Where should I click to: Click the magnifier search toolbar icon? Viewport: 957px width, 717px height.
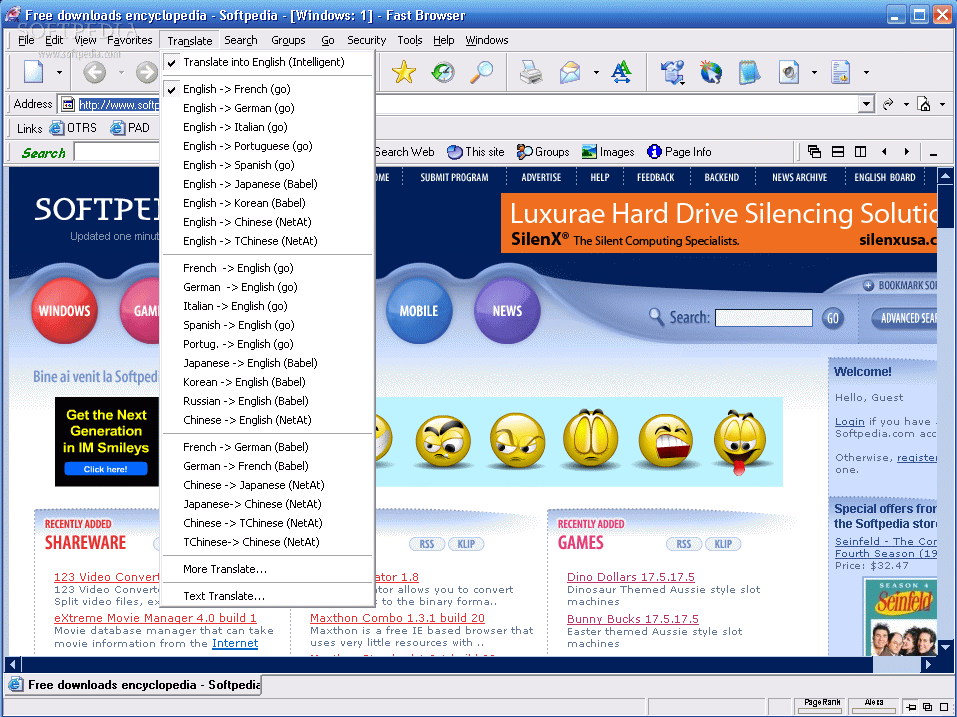481,72
